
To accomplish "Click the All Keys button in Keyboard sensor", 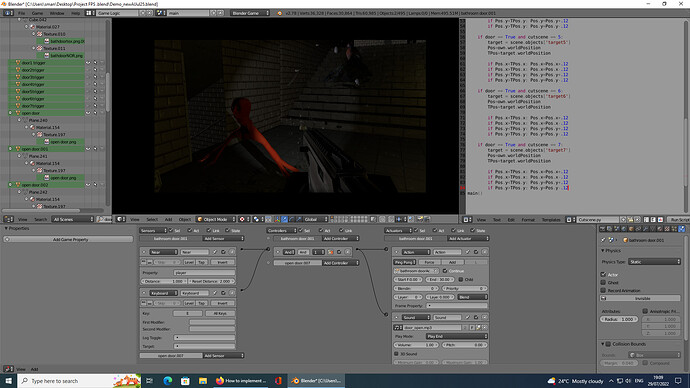I will click(220, 313).
